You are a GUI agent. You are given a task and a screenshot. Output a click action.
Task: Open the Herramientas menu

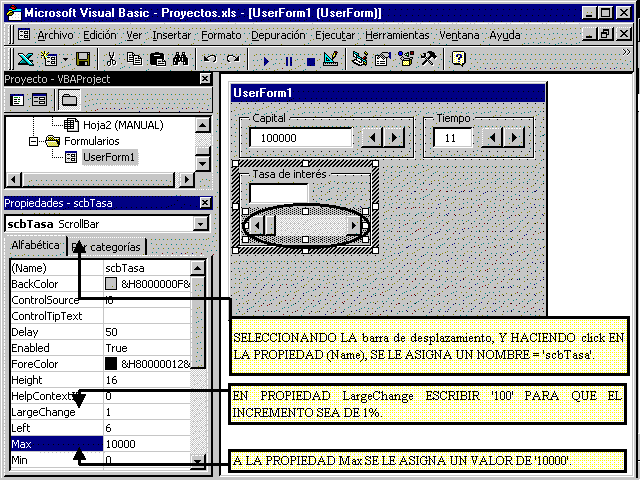397,36
